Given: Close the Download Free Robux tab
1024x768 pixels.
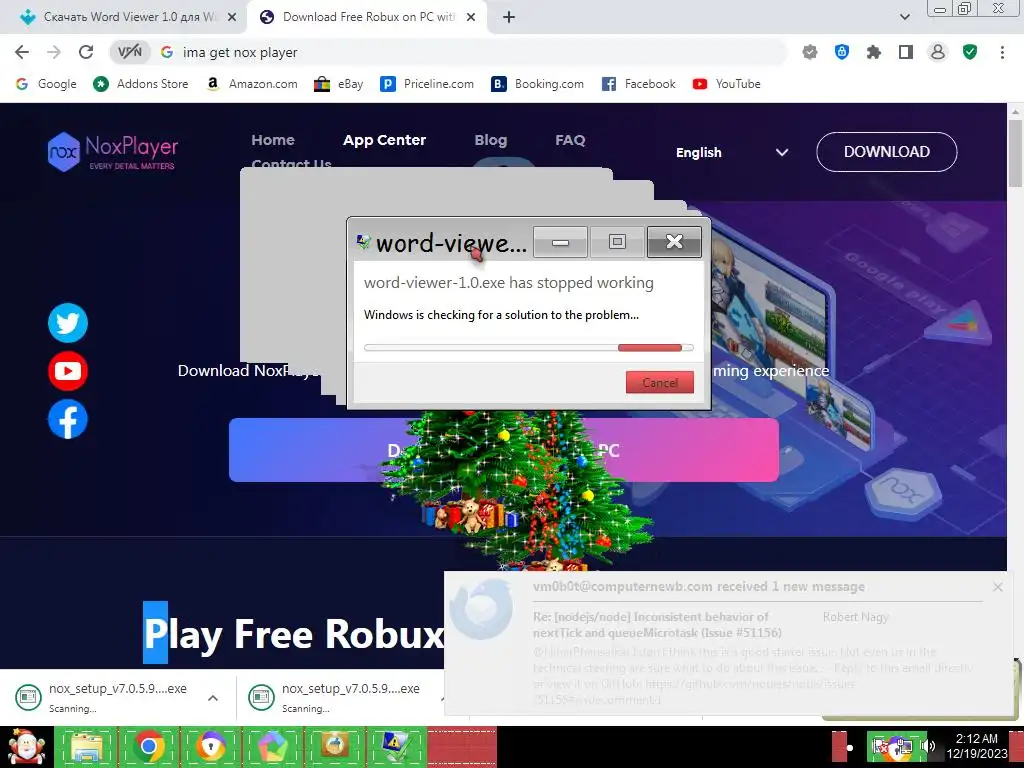Looking at the screenshot, I should (x=471, y=18).
